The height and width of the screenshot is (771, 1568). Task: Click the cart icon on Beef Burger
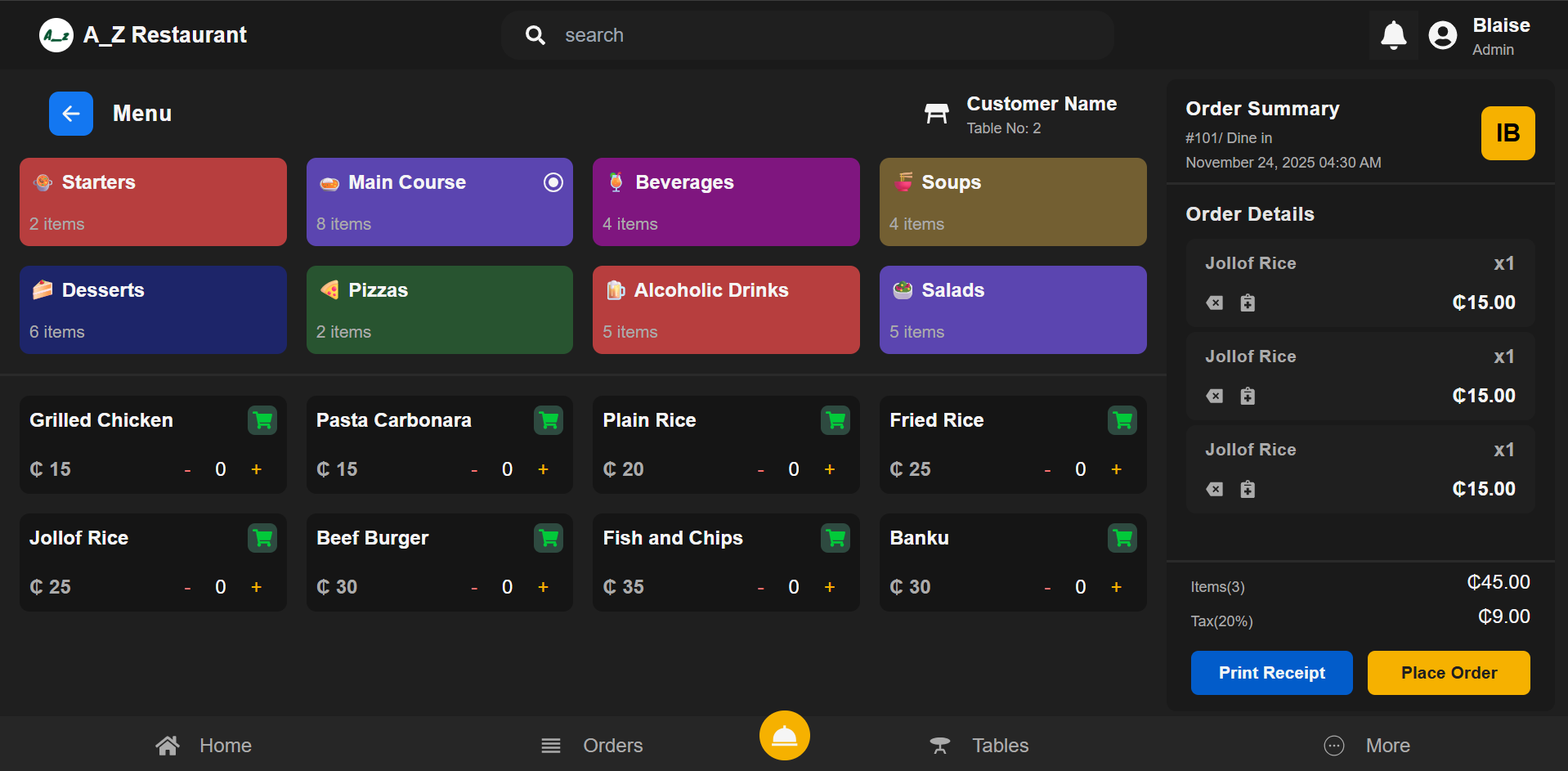pos(549,537)
